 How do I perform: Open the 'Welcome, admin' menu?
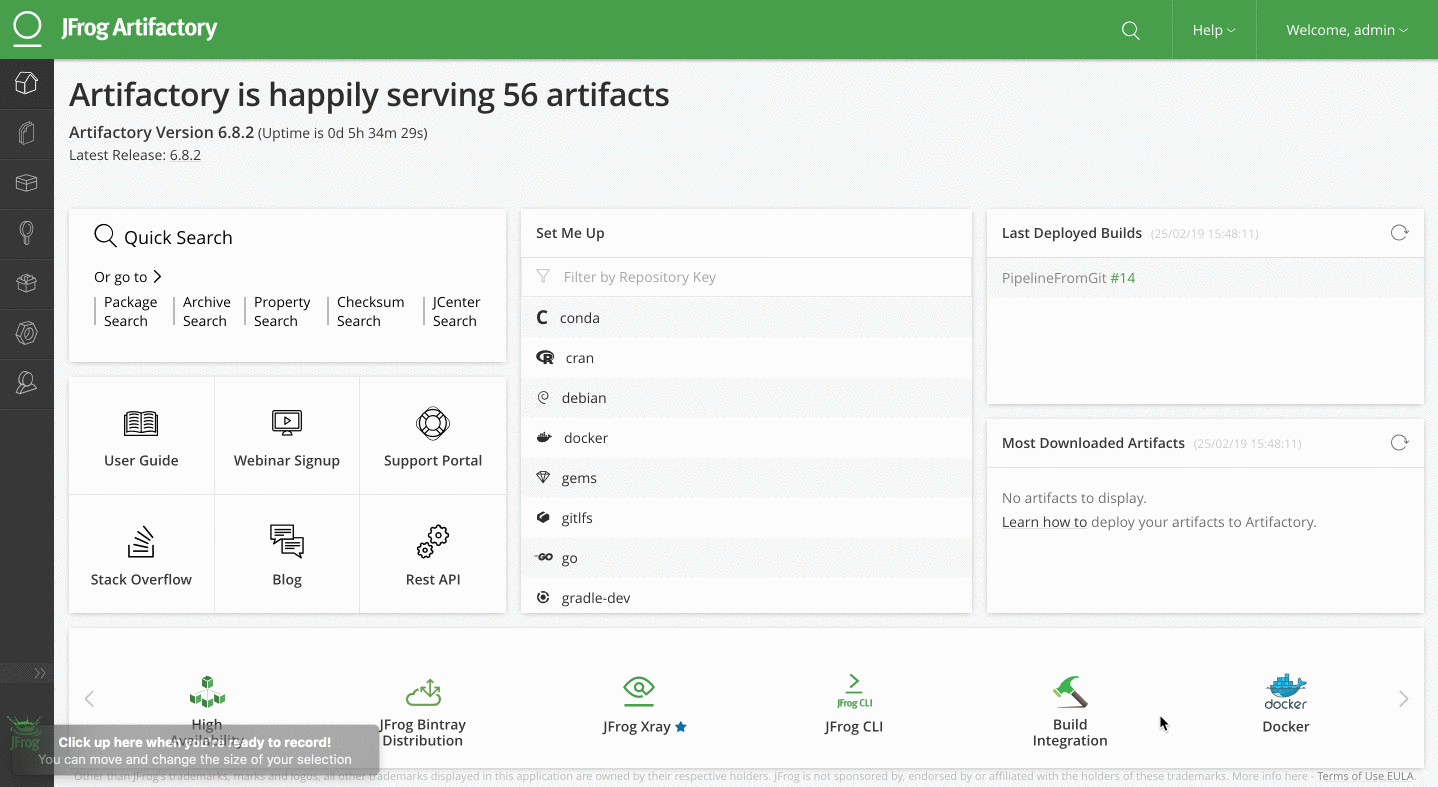pyautogui.click(x=1345, y=30)
